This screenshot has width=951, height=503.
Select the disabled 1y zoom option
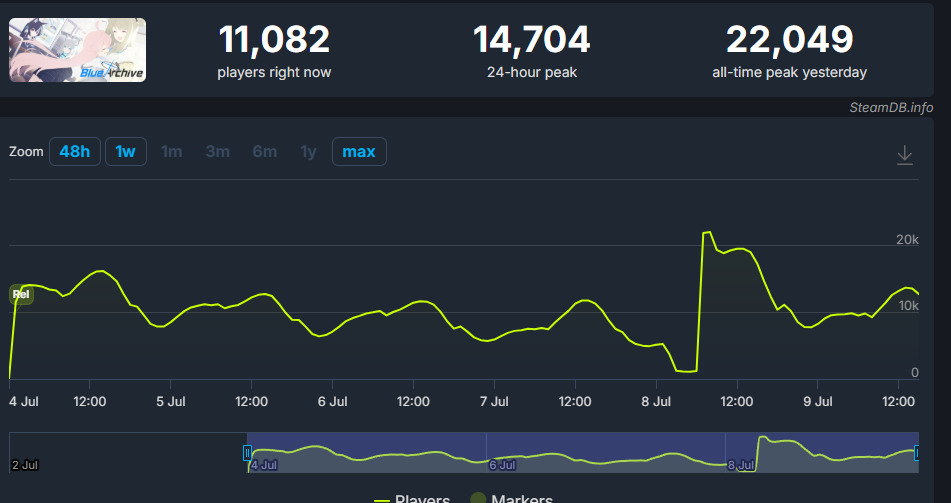[309, 152]
